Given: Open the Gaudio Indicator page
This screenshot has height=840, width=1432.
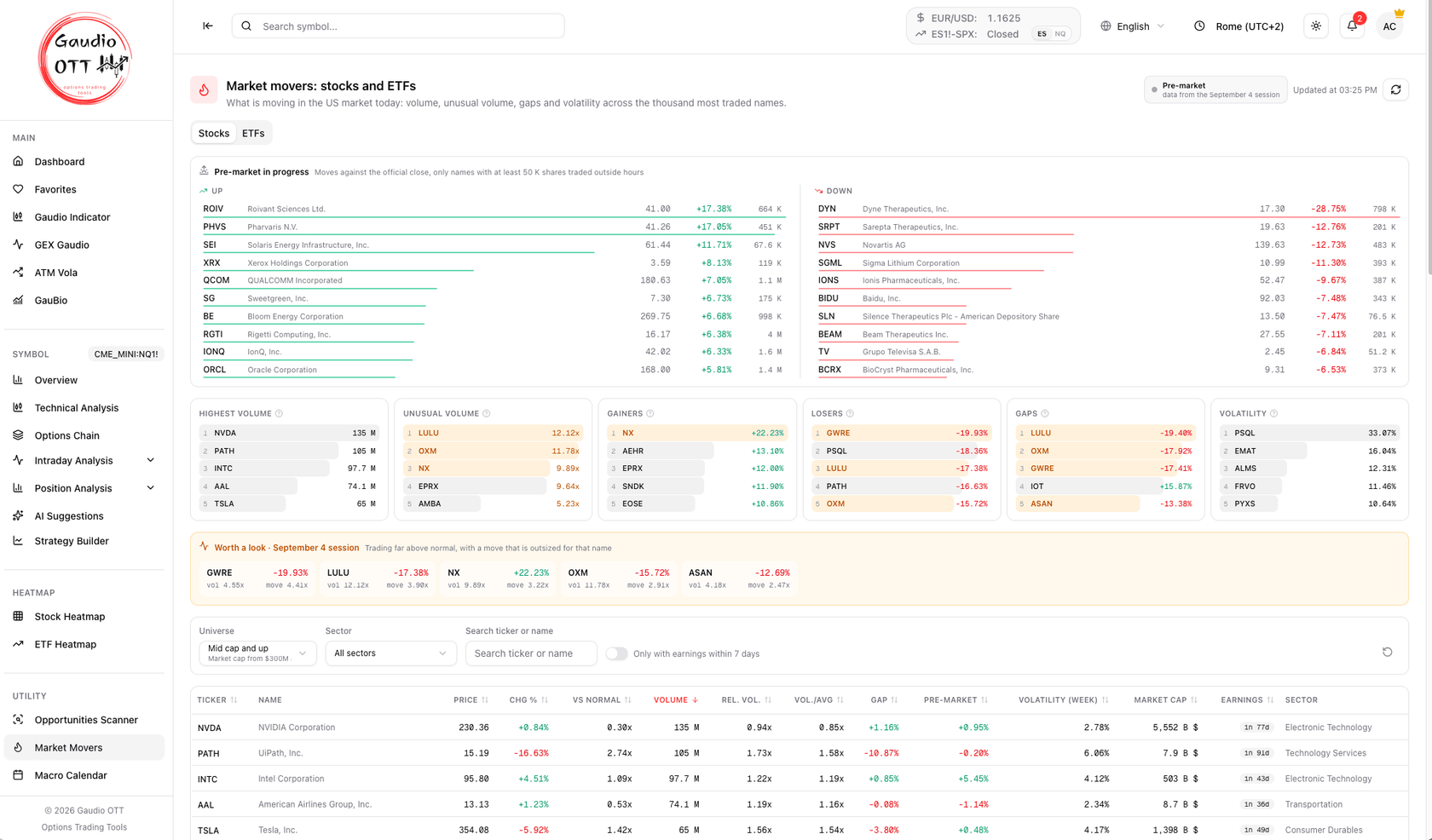Looking at the screenshot, I should point(84,217).
